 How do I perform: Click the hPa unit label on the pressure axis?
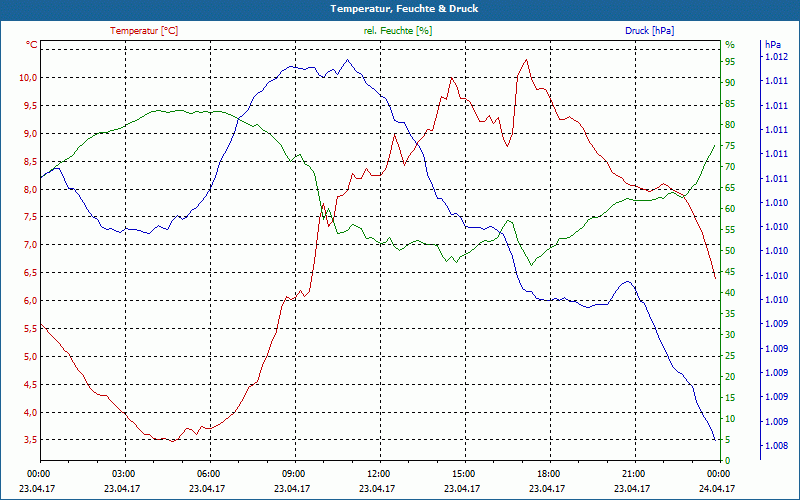coord(773,45)
